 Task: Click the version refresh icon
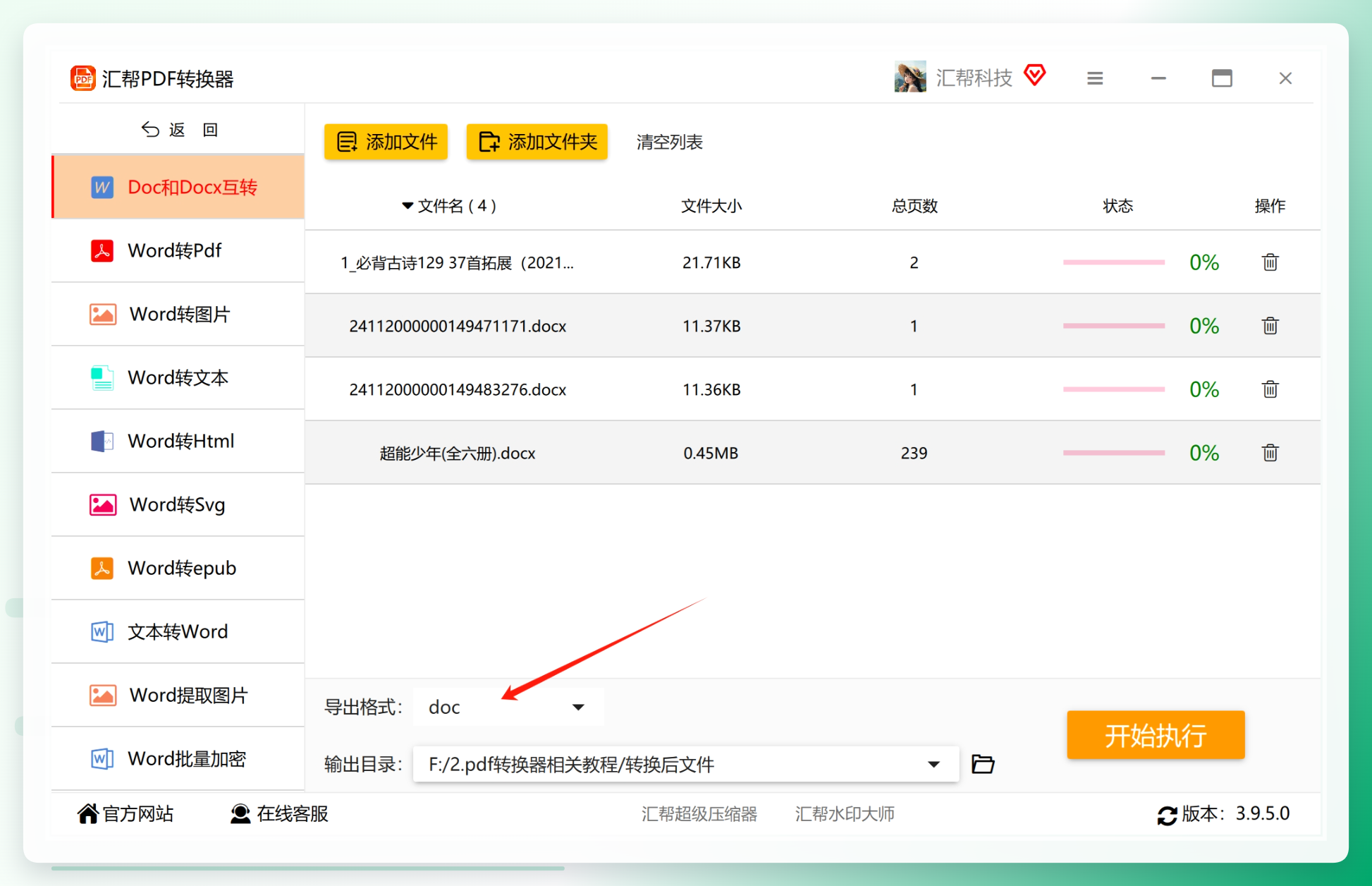1167,815
